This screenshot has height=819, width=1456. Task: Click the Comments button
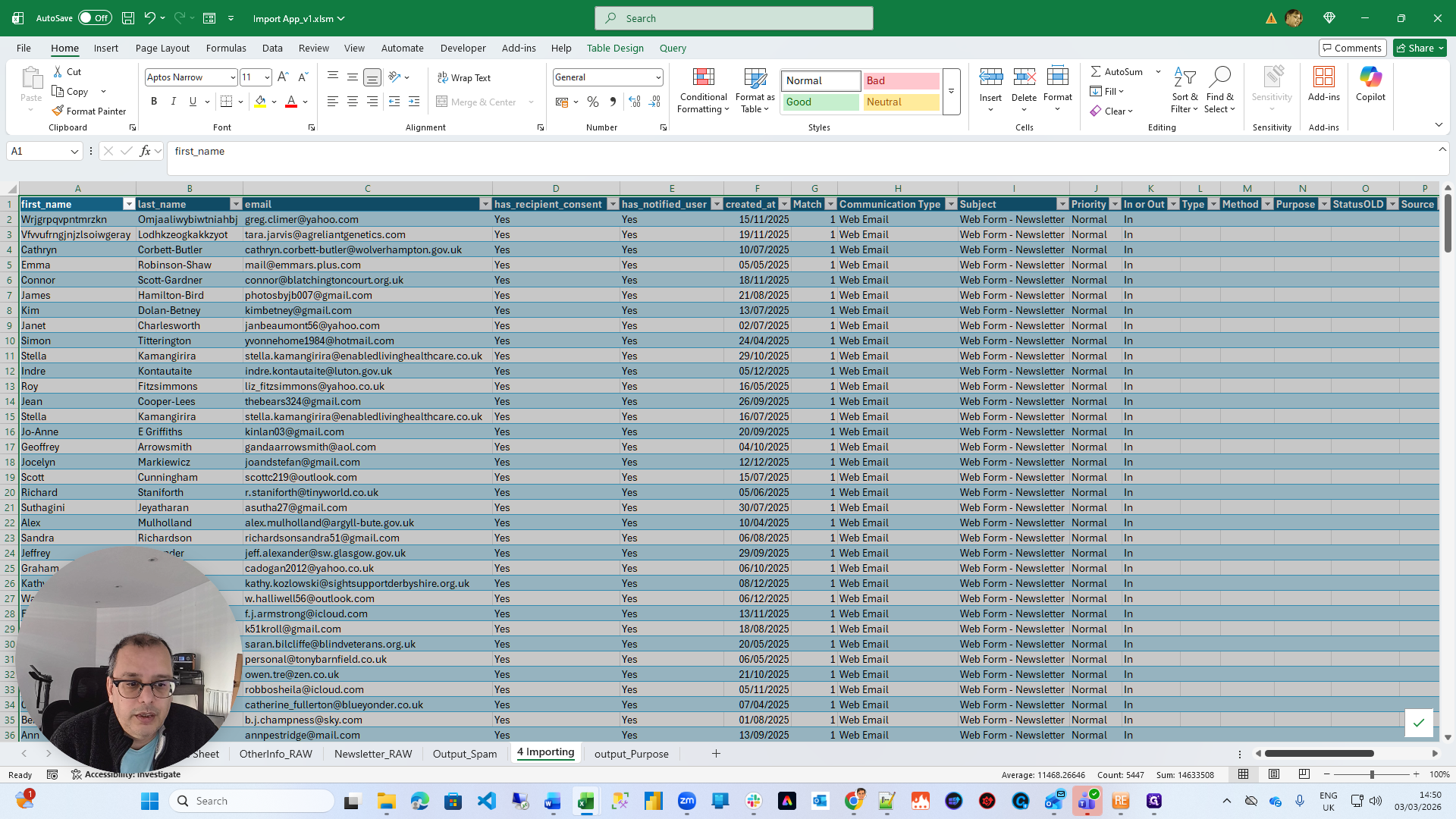pos(1352,48)
